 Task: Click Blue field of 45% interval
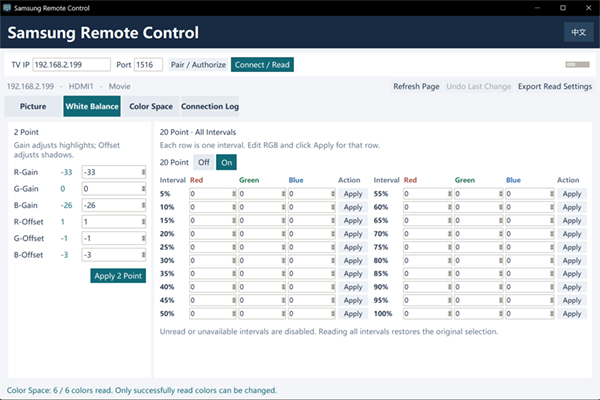(312, 300)
